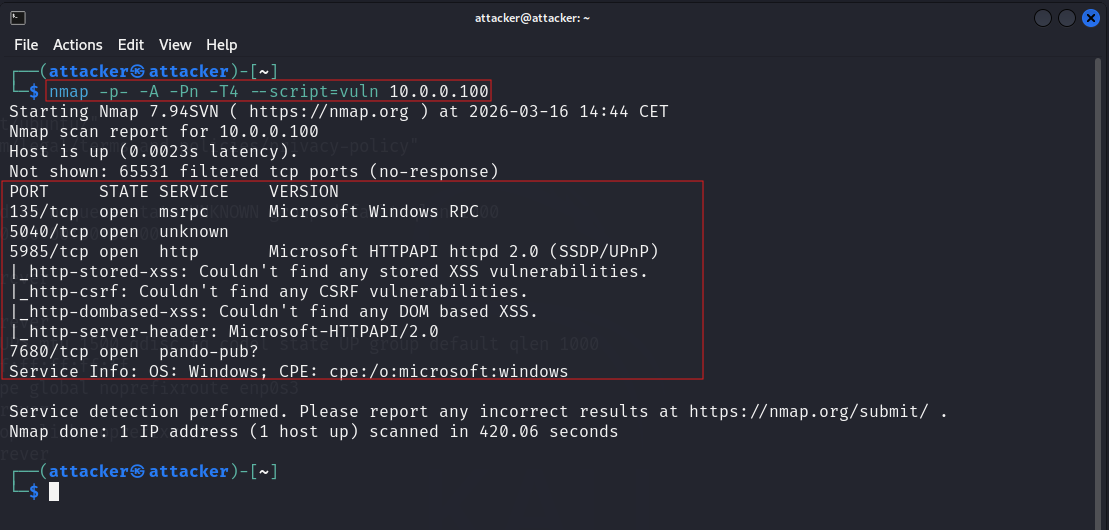
Task: Open the View menu
Action: pos(175,45)
